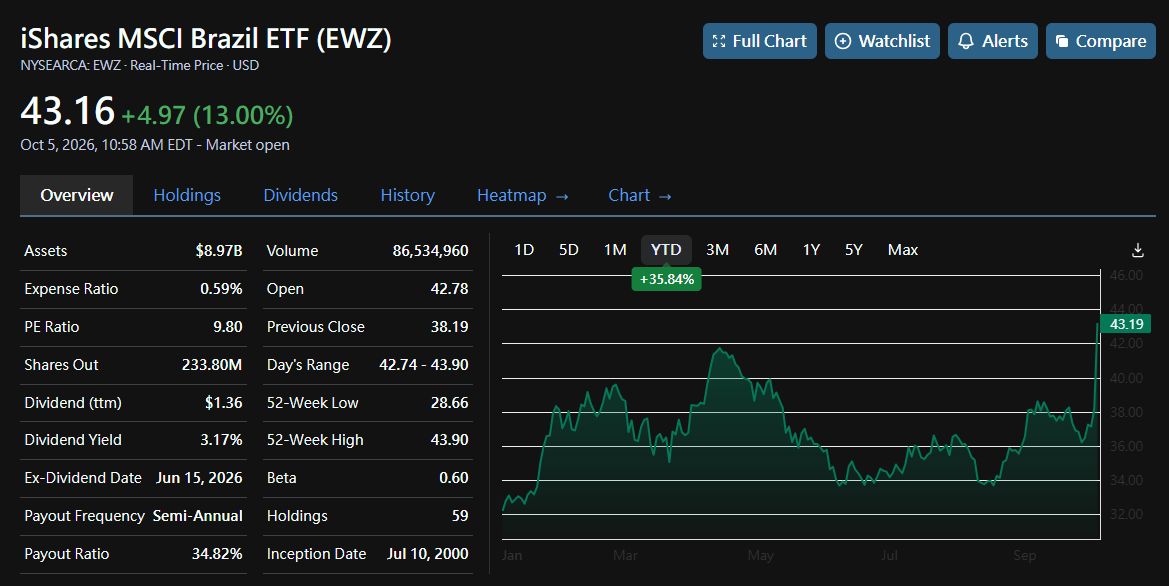Click the 43.19 current price chart label
The image size is (1169, 586).
(1126, 324)
